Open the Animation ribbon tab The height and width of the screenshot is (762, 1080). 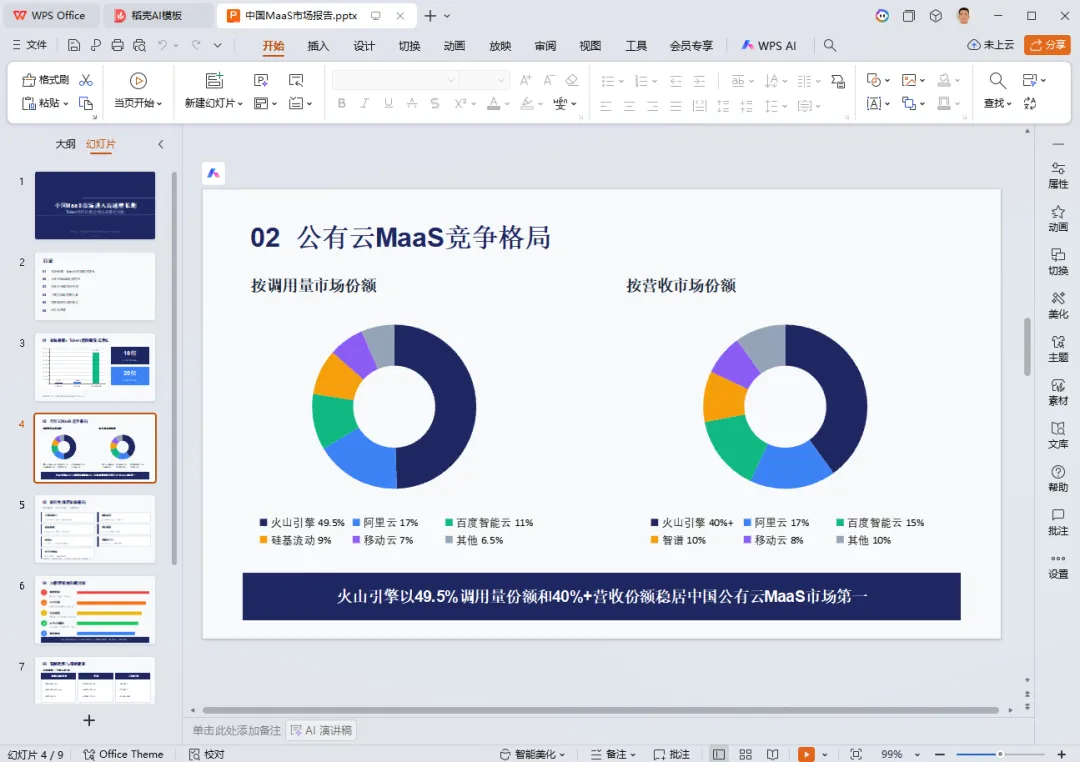click(454, 45)
